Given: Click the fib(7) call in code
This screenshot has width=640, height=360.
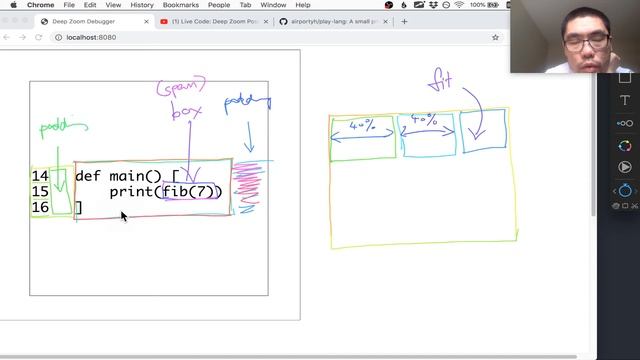Looking at the screenshot, I should [189, 191].
